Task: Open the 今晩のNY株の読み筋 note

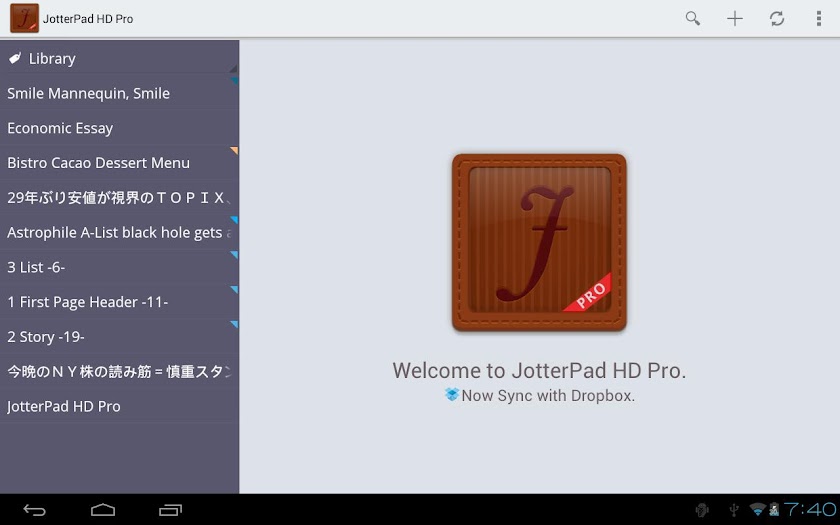Action: pos(119,372)
